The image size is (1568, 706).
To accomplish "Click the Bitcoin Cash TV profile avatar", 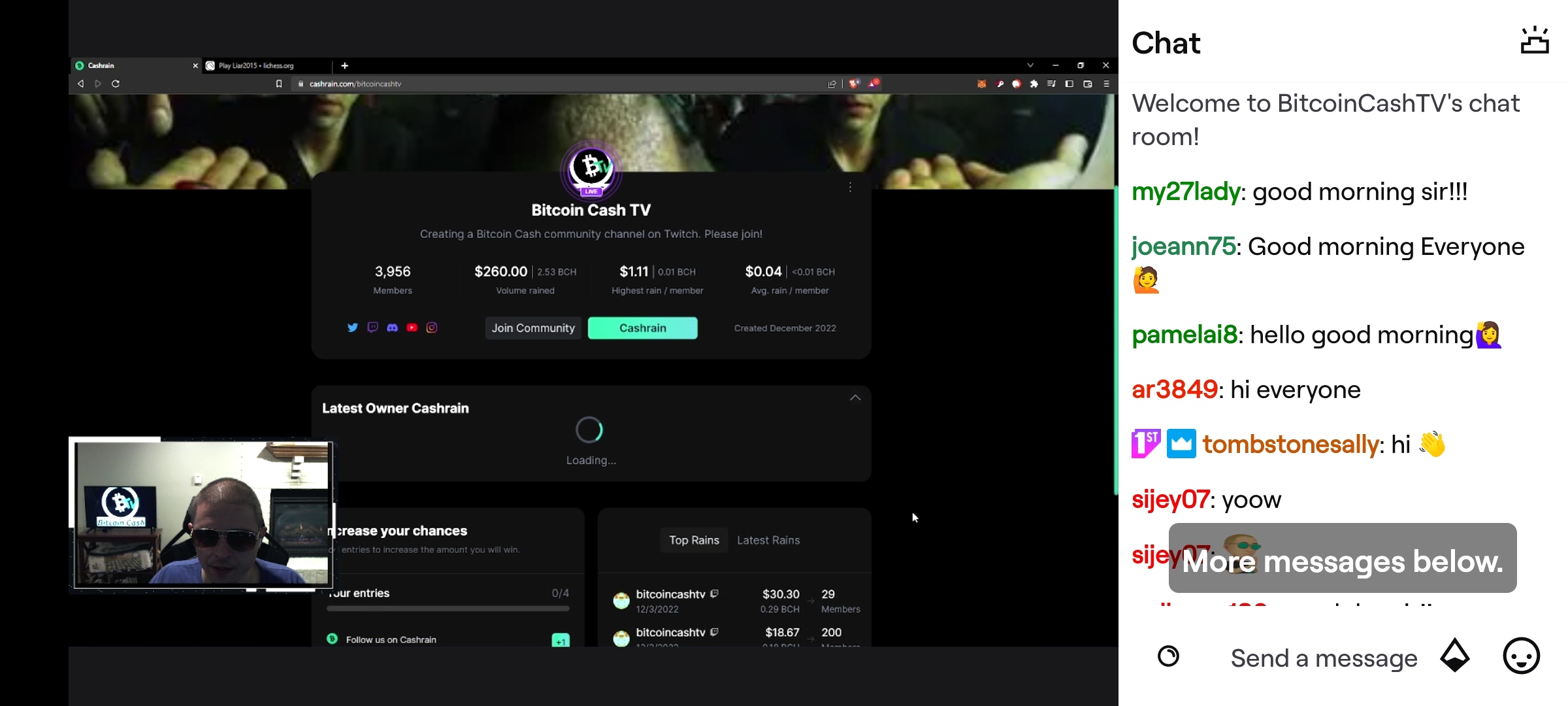I will coord(591,169).
